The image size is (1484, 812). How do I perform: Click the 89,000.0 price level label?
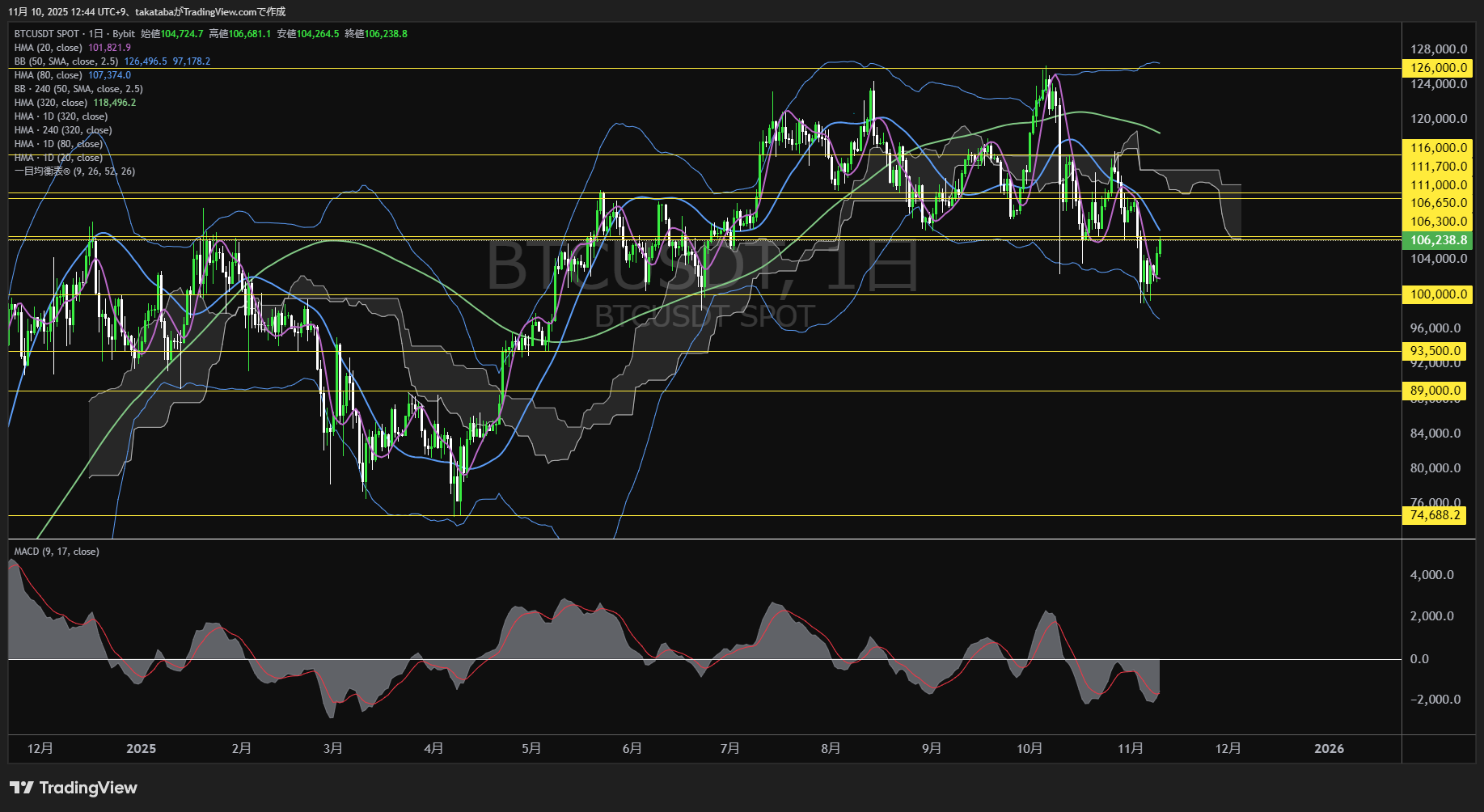(x=1435, y=391)
